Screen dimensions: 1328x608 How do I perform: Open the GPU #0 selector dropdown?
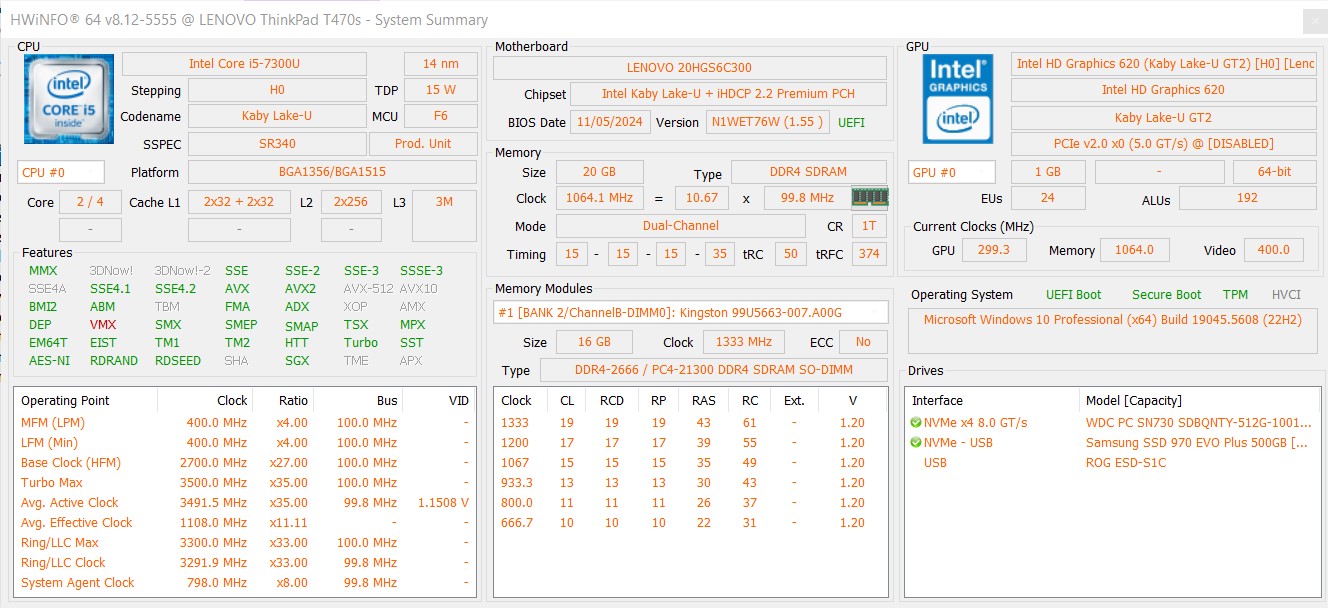coord(952,172)
